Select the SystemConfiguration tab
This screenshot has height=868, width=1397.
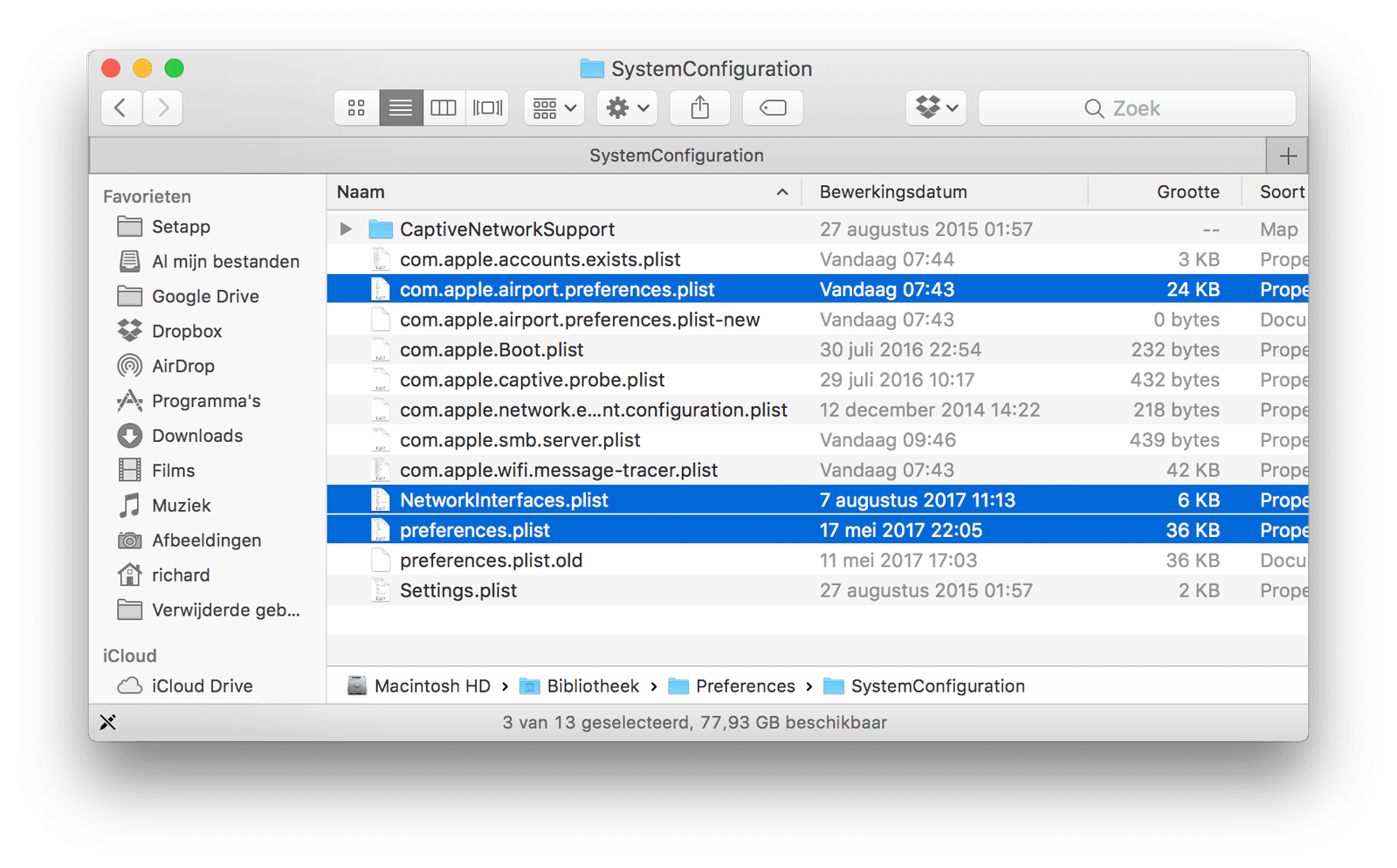(677, 155)
